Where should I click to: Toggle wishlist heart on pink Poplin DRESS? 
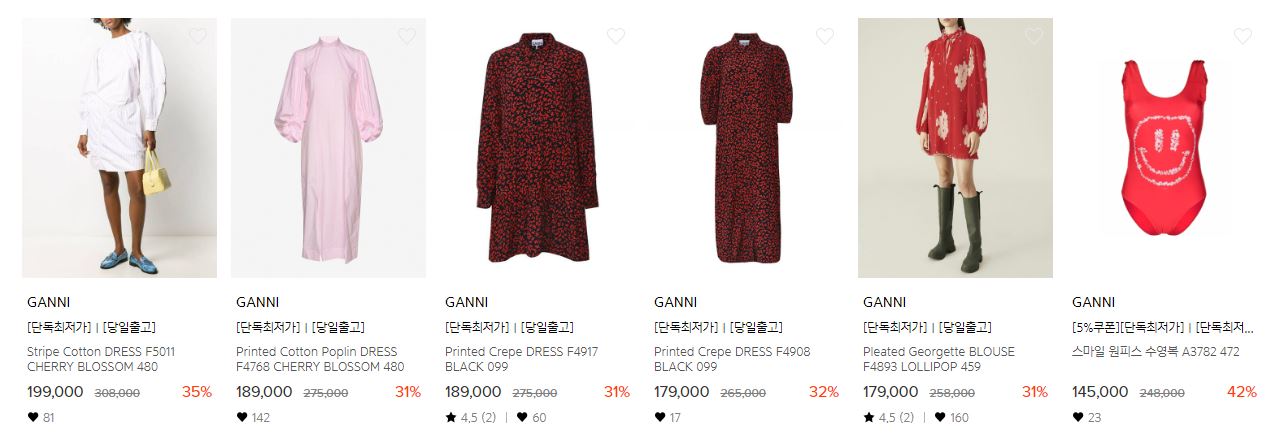(406, 36)
